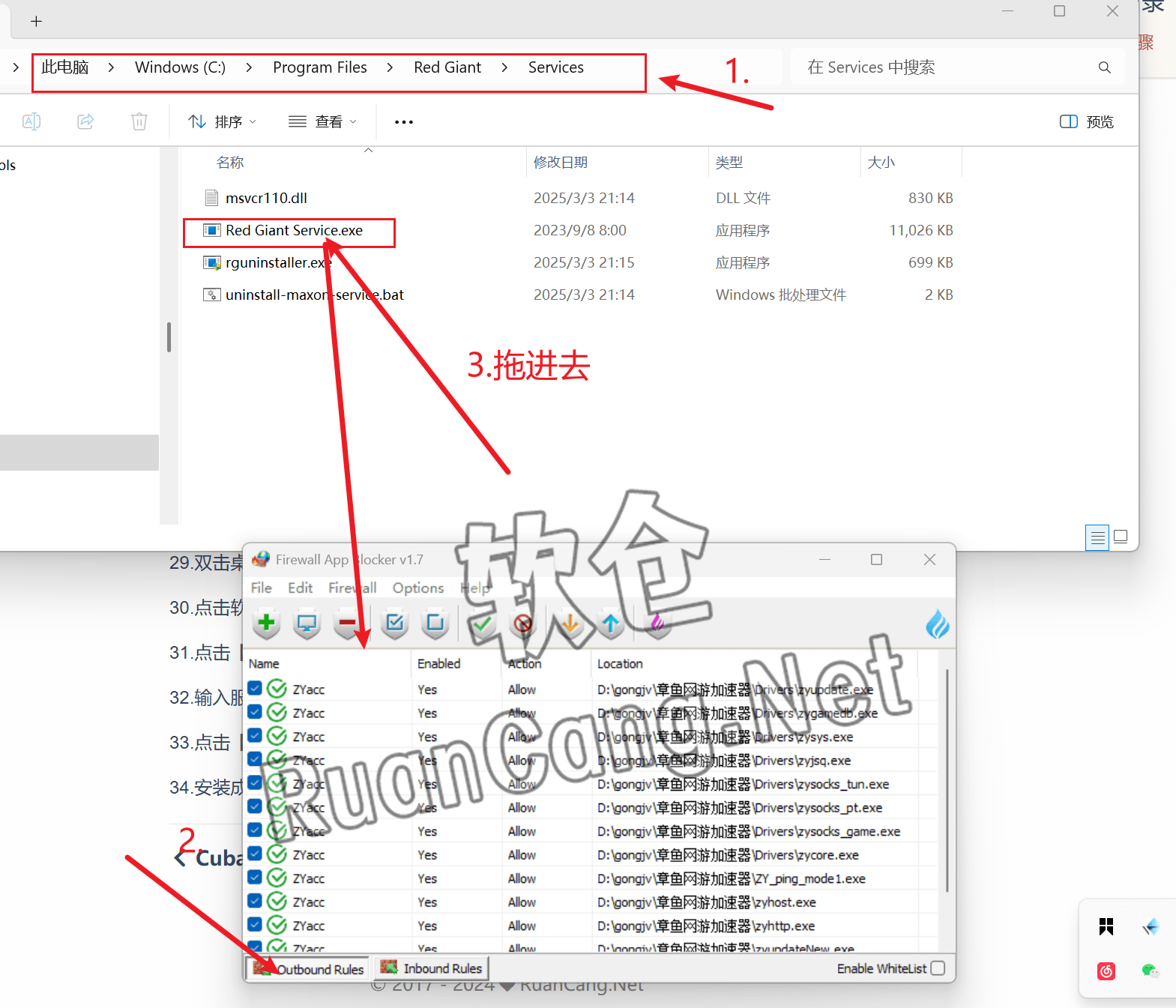Open the red NetEase Cloud Music tray icon
Image resolution: width=1176 pixels, height=1008 pixels.
1106,971
